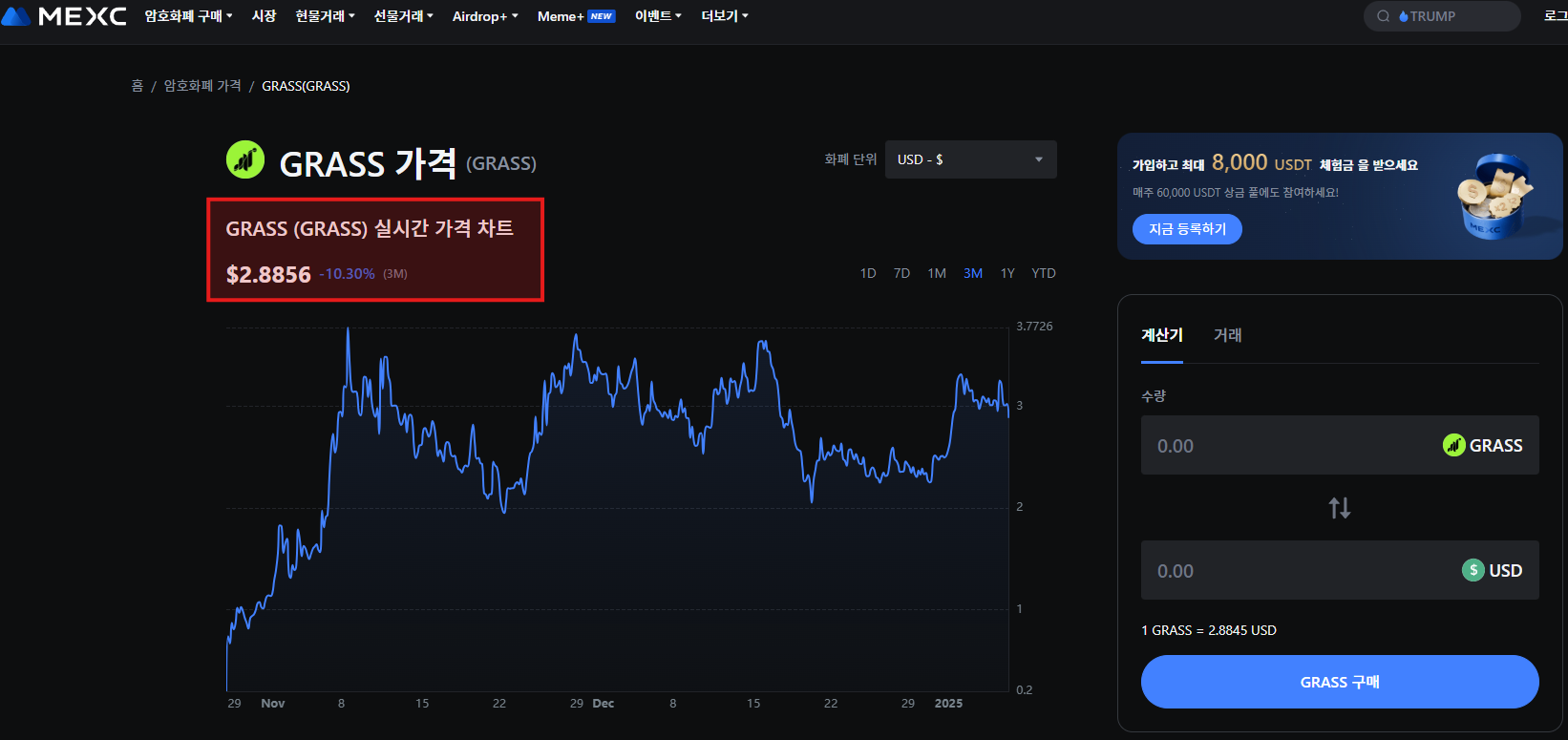Switch to the 거래 tab
This screenshot has width=1568, height=740.
(x=1228, y=335)
